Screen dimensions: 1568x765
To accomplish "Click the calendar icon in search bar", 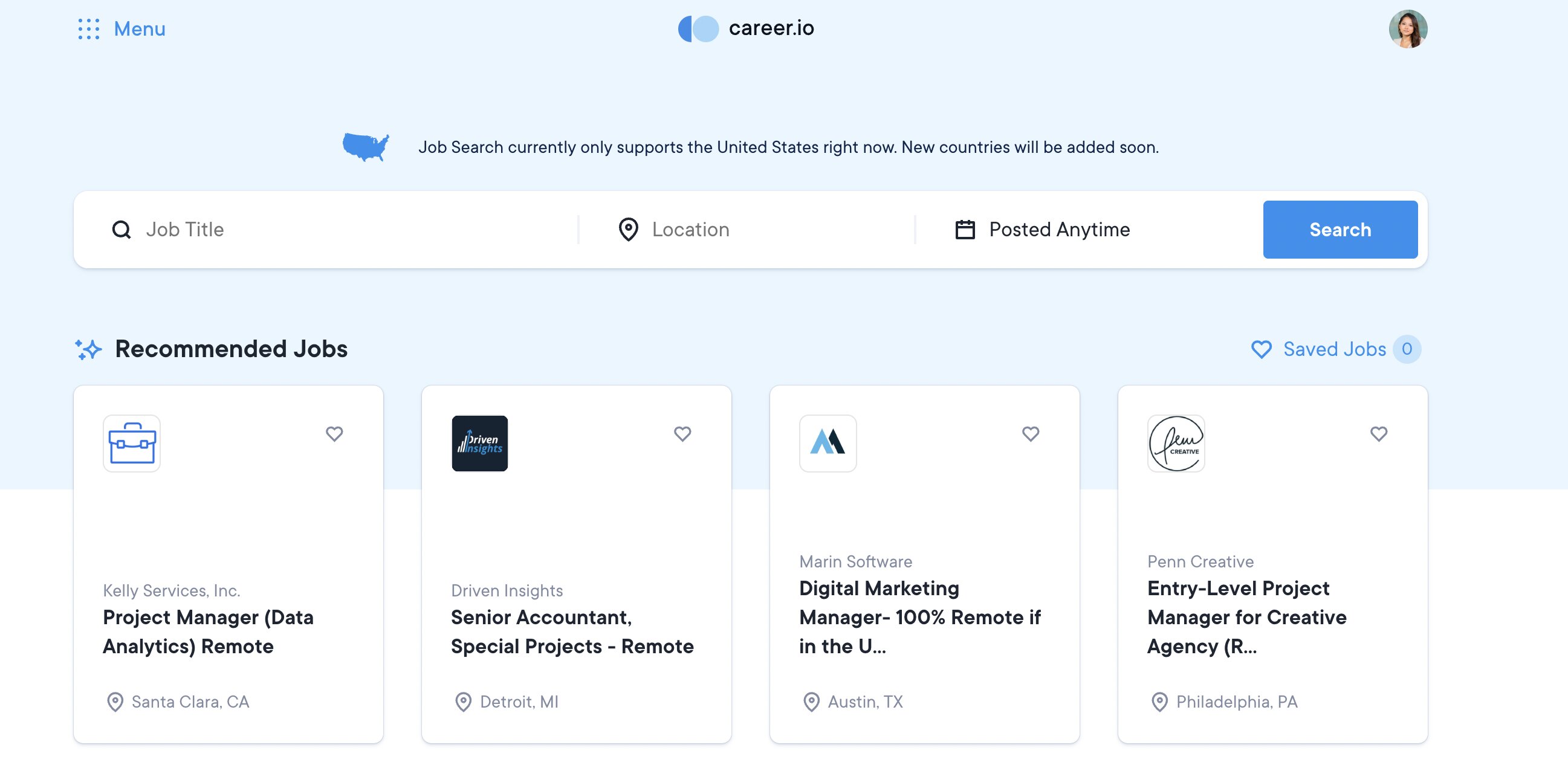I will [965, 230].
